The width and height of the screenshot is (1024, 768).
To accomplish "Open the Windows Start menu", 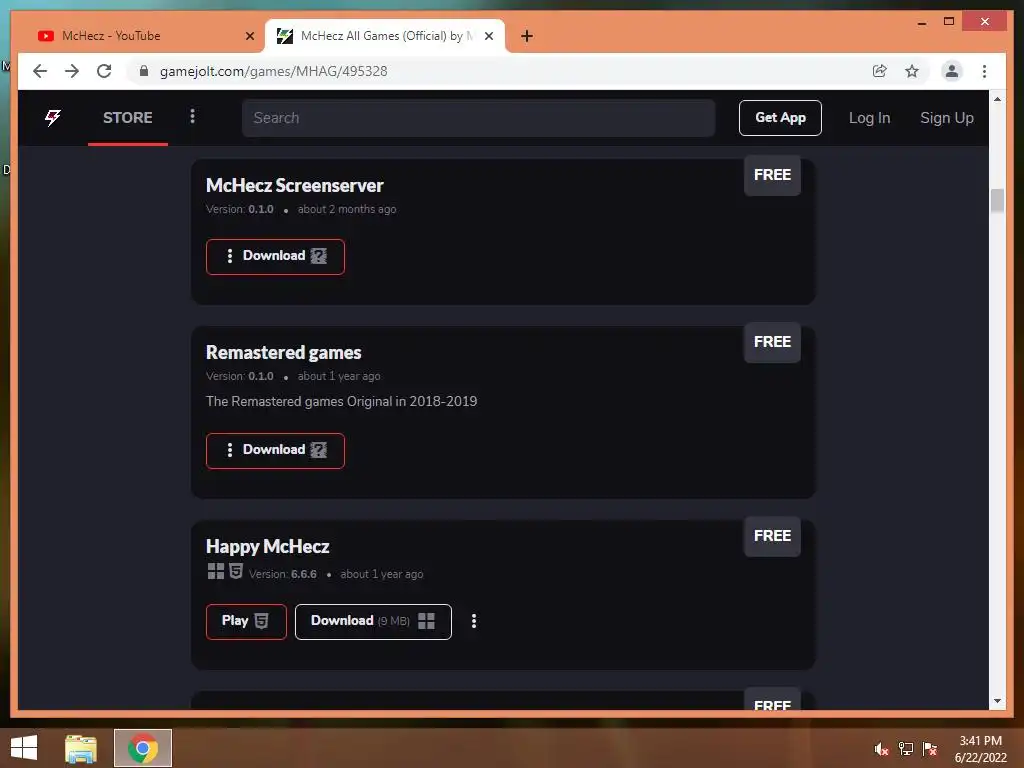I will 24,748.
